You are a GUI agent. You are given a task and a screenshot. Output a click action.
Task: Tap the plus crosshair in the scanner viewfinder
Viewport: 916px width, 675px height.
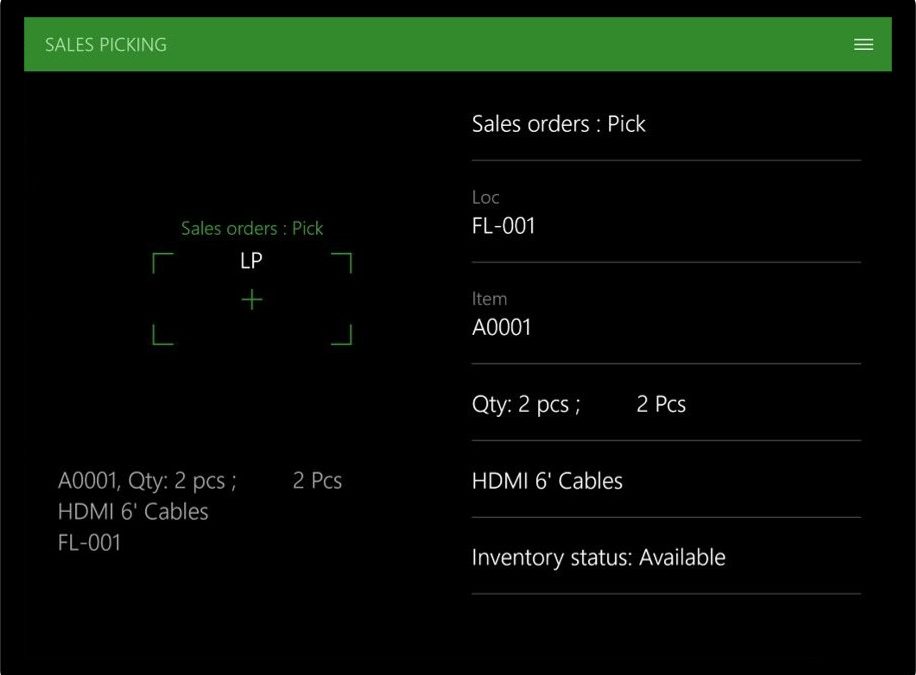(251, 299)
